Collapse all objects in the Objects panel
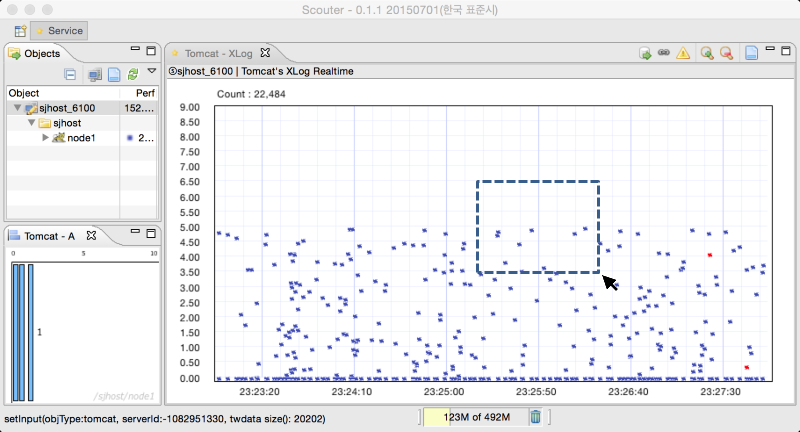Image resolution: width=800 pixels, height=432 pixels. pos(70,74)
